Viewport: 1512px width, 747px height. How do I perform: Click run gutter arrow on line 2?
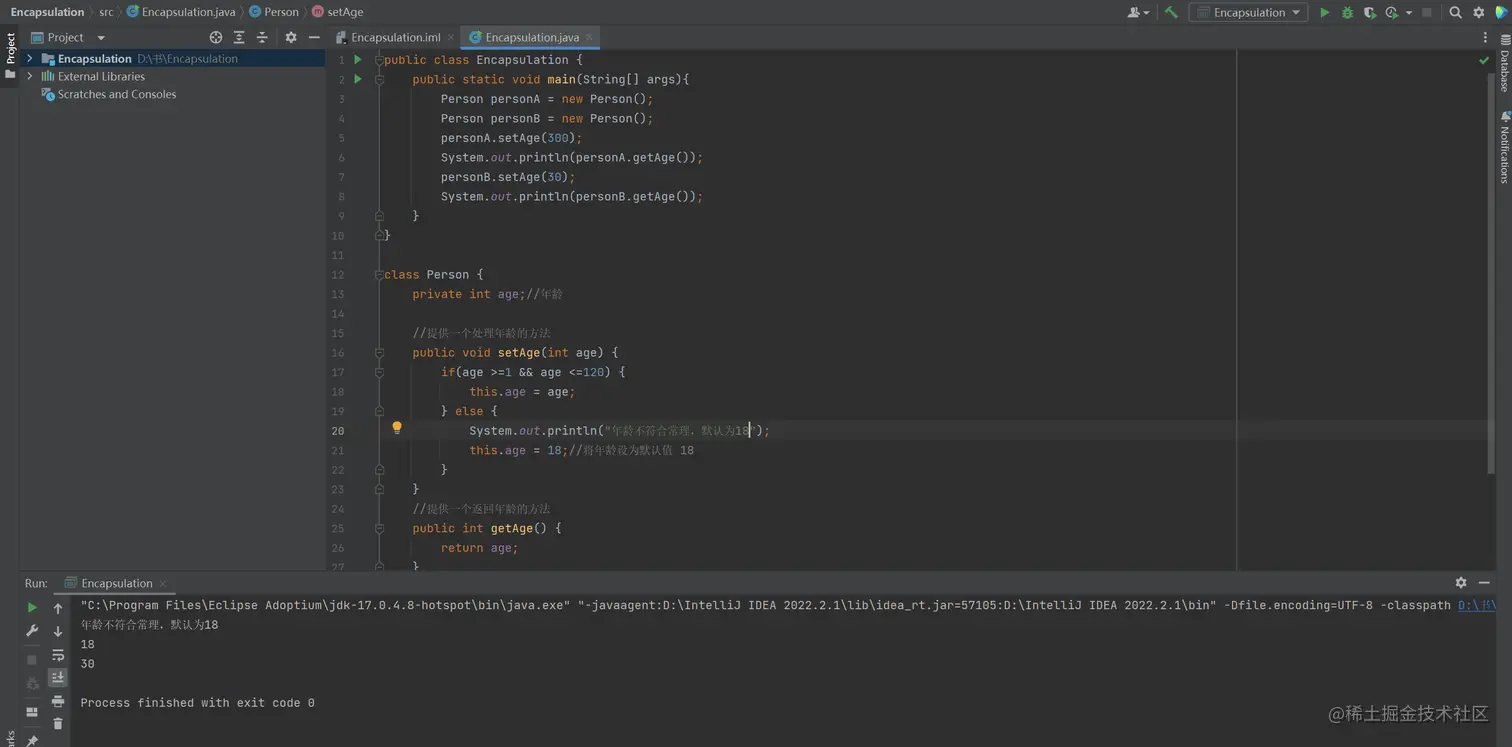tap(357, 79)
